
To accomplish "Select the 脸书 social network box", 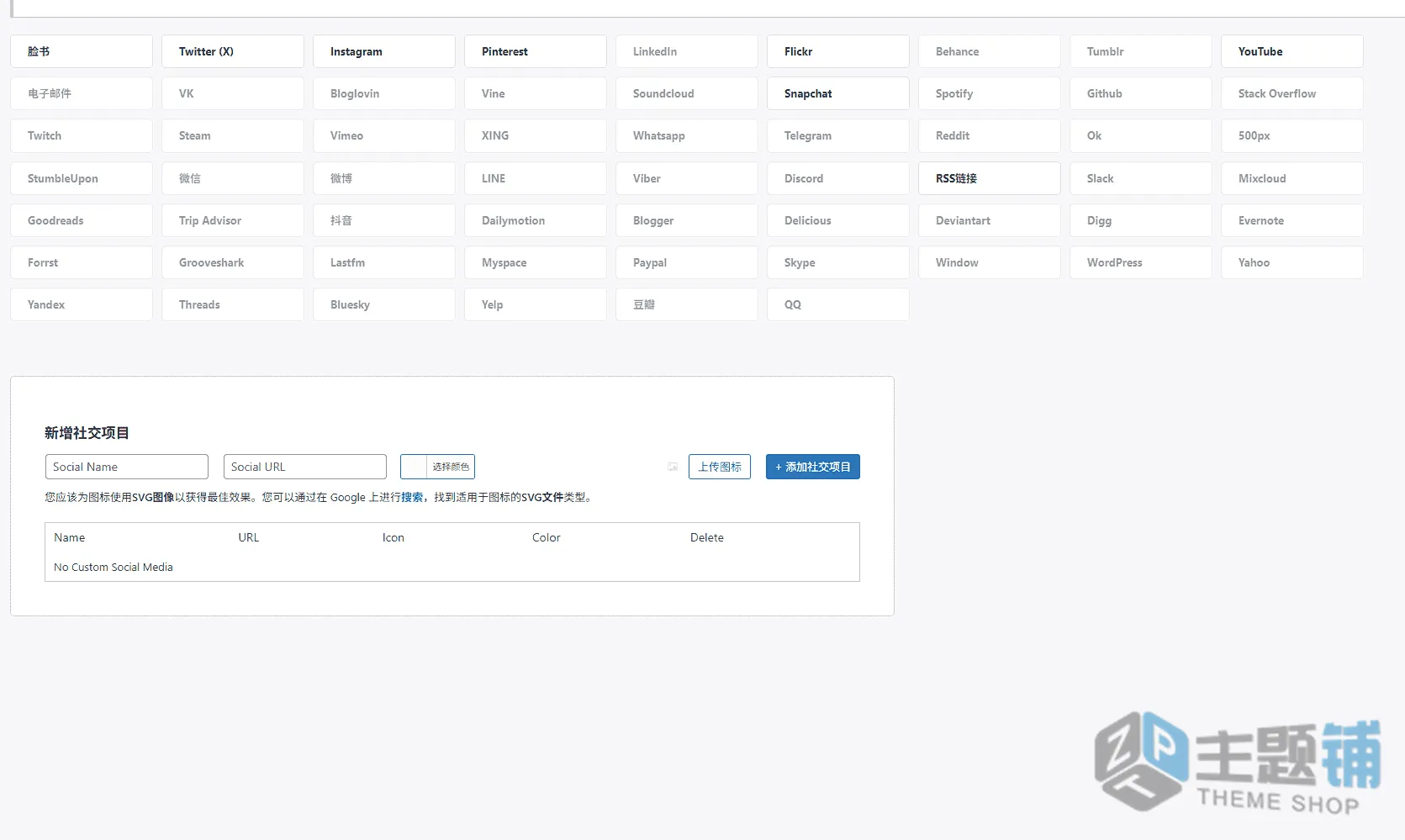I will click(82, 51).
